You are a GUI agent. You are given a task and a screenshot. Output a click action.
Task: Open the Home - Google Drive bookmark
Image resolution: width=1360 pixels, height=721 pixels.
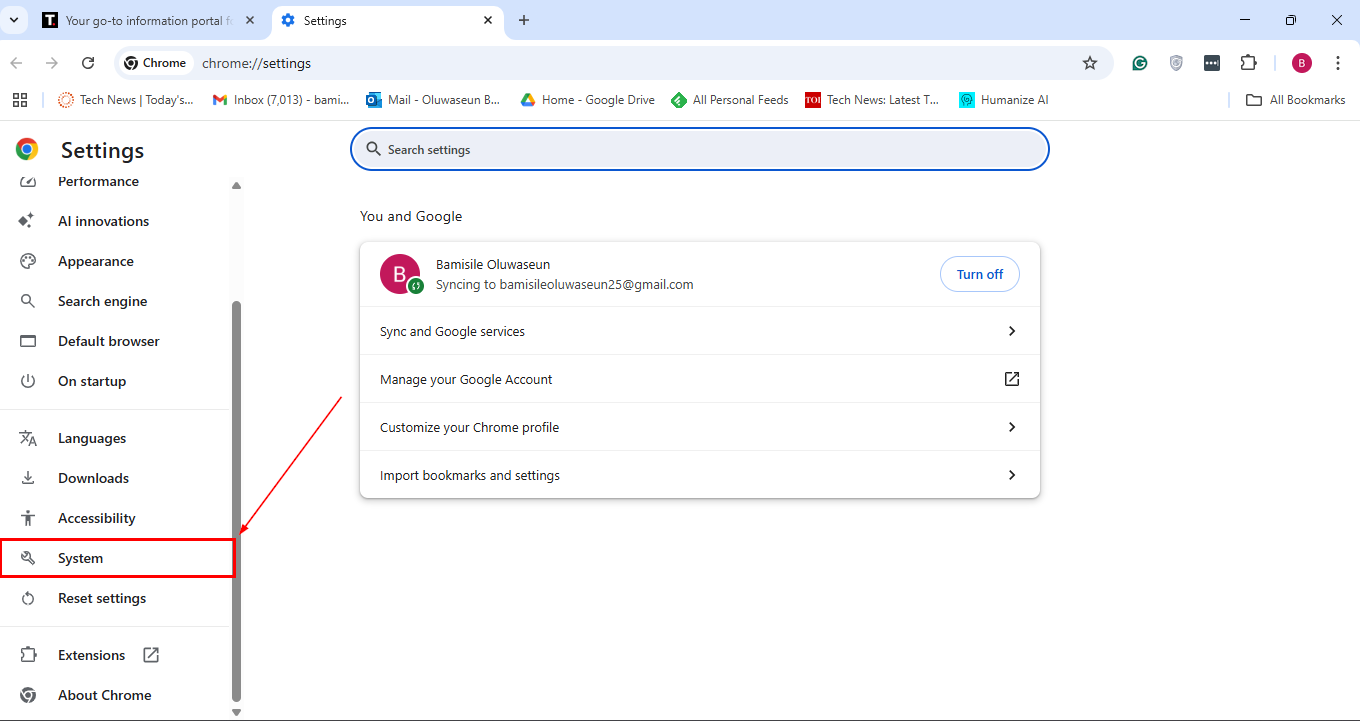click(x=587, y=99)
